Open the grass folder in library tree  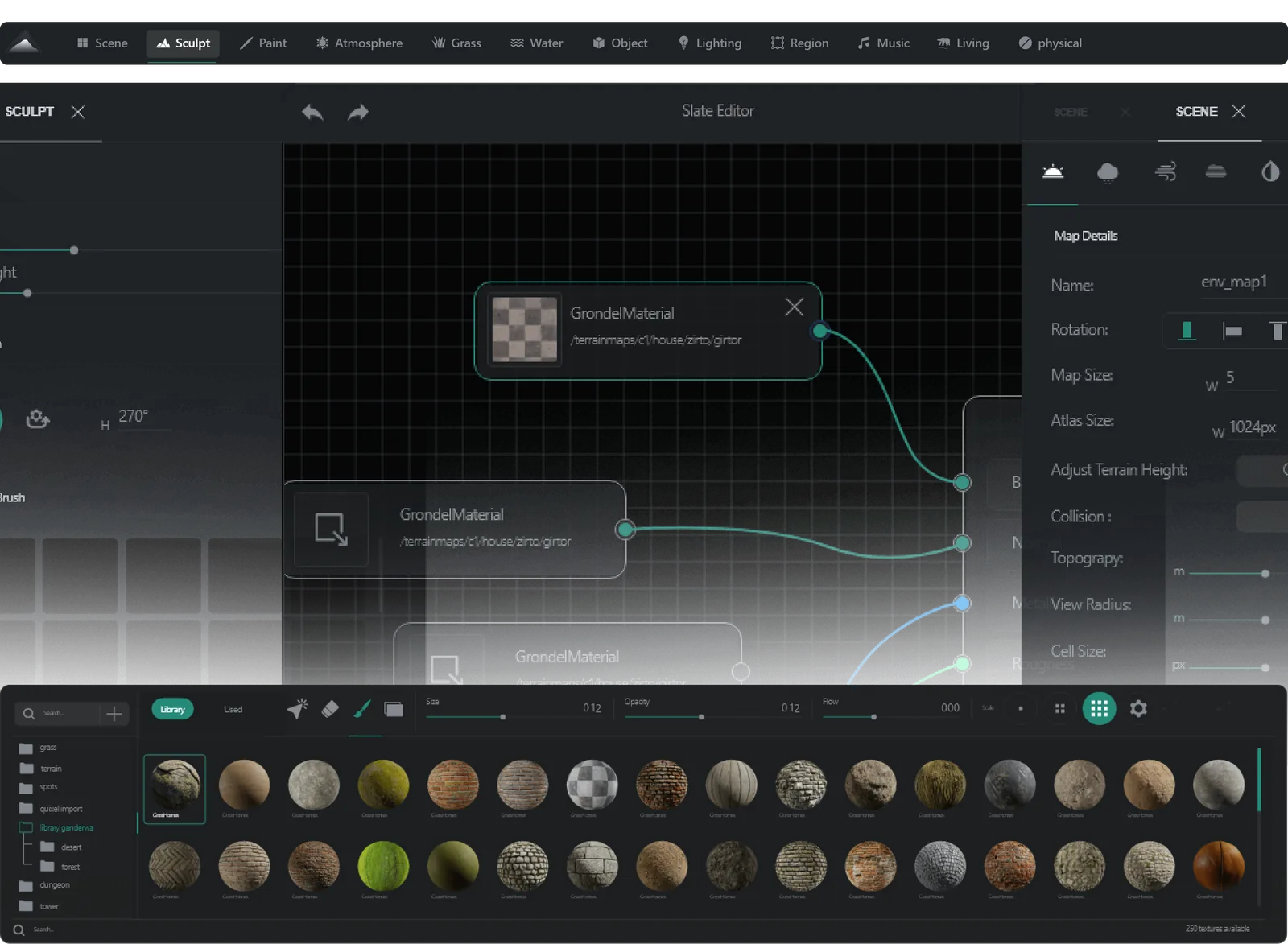pyautogui.click(x=38, y=748)
